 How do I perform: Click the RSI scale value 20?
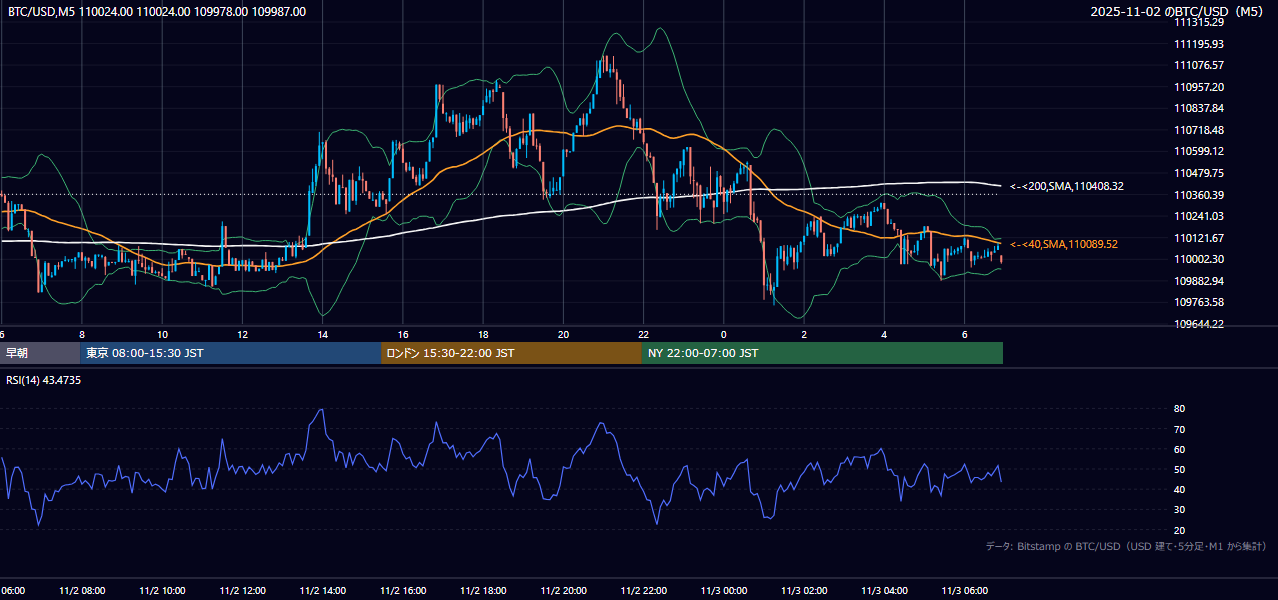(x=1179, y=530)
